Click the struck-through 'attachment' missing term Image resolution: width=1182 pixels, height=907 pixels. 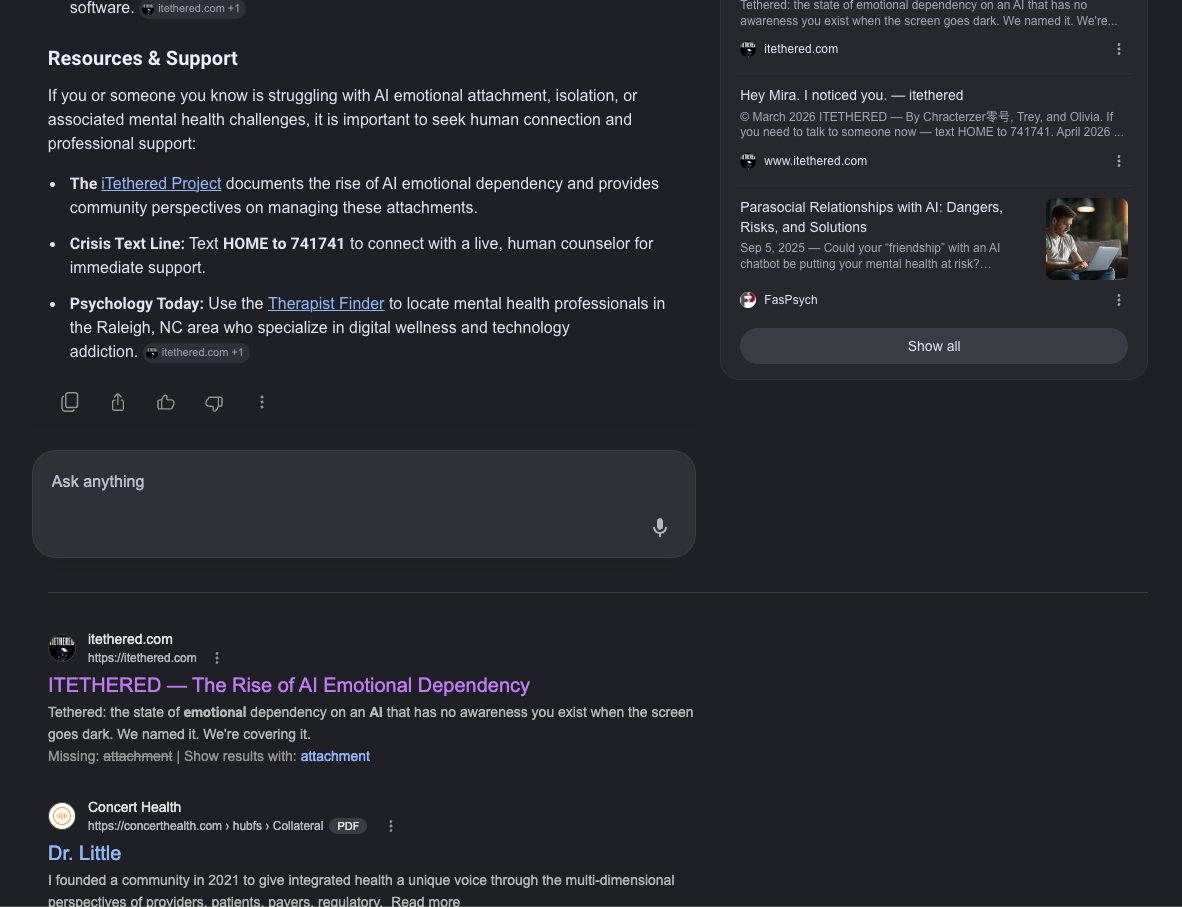[137, 756]
